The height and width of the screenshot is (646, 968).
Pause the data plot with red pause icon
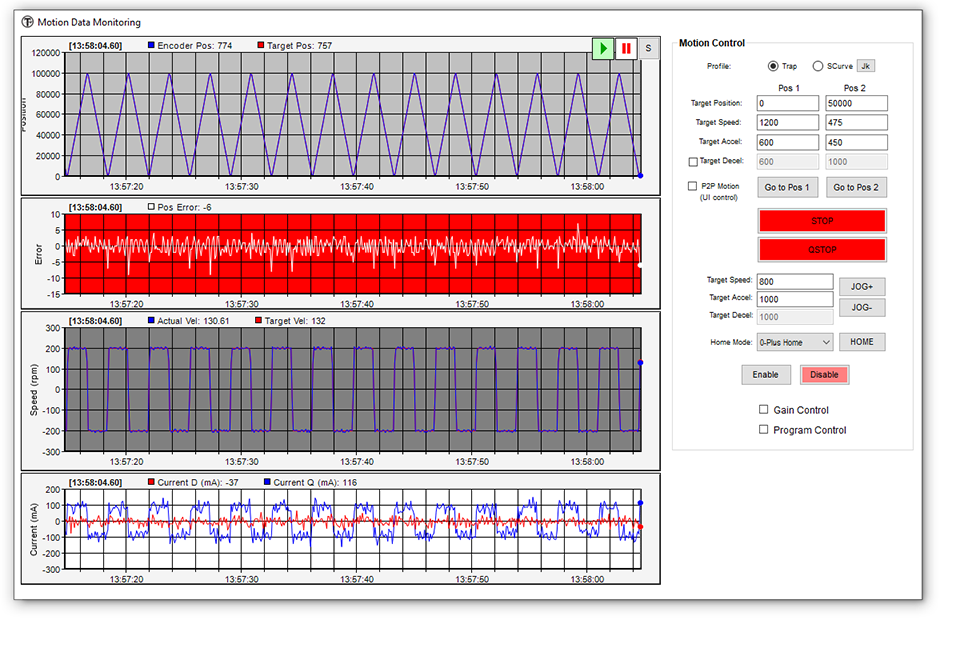click(626, 48)
